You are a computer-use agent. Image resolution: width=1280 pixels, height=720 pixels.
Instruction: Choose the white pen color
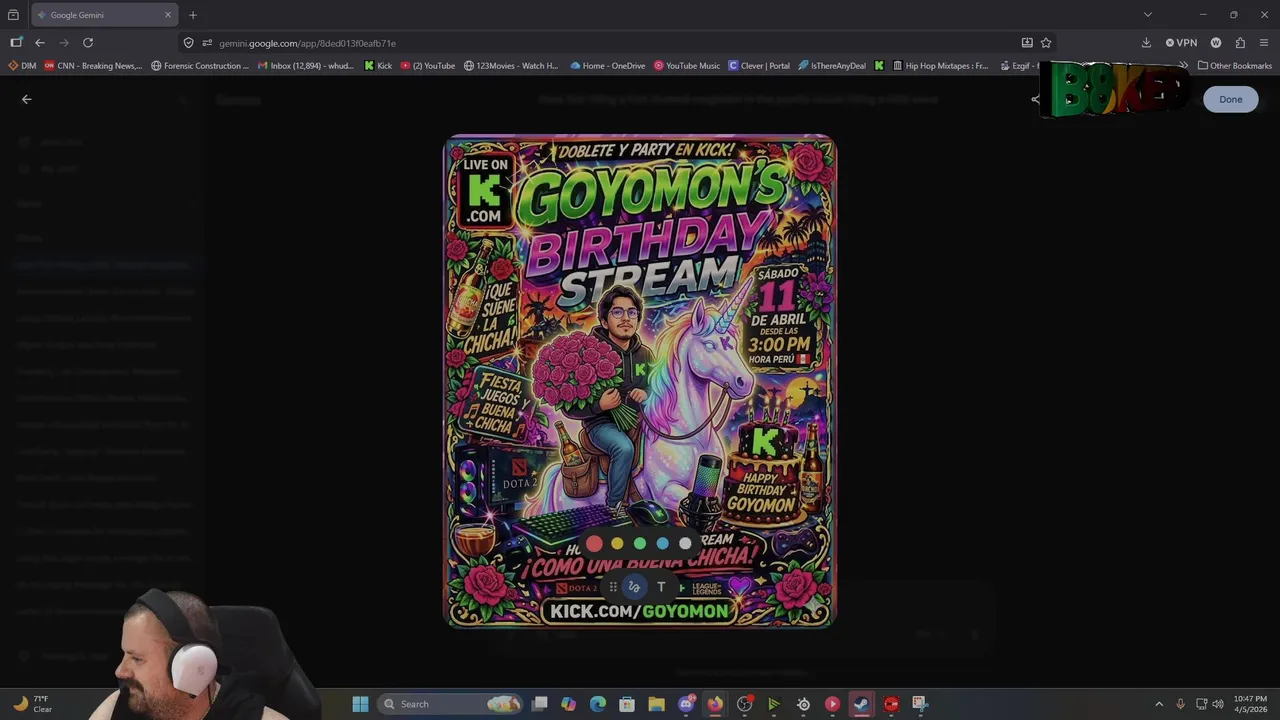point(685,543)
